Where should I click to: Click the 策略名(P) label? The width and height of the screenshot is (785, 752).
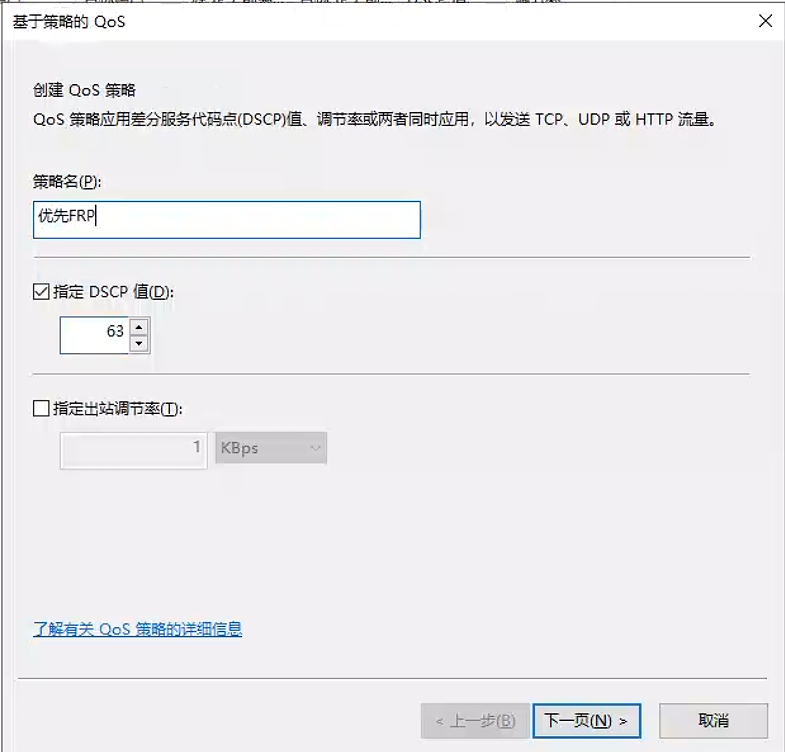pyautogui.click(x=67, y=181)
